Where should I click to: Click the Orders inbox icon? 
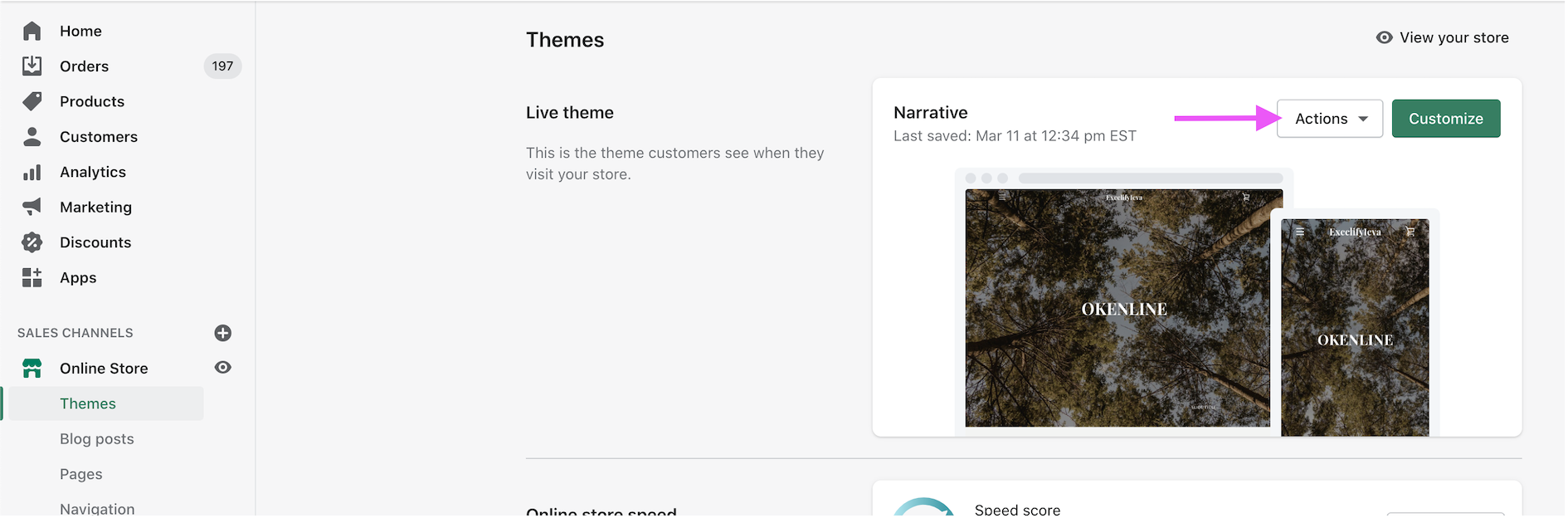point(32,66)
